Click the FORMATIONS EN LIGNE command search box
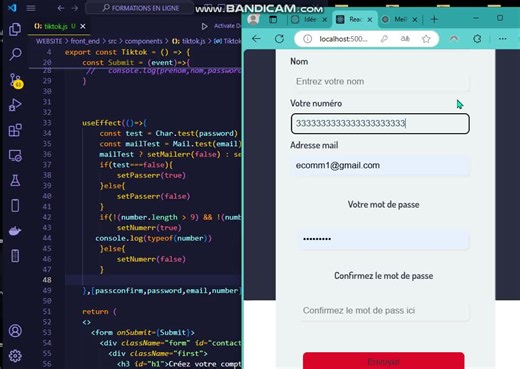The width and height of the screenshot is (520, 369). pos(140,8)
